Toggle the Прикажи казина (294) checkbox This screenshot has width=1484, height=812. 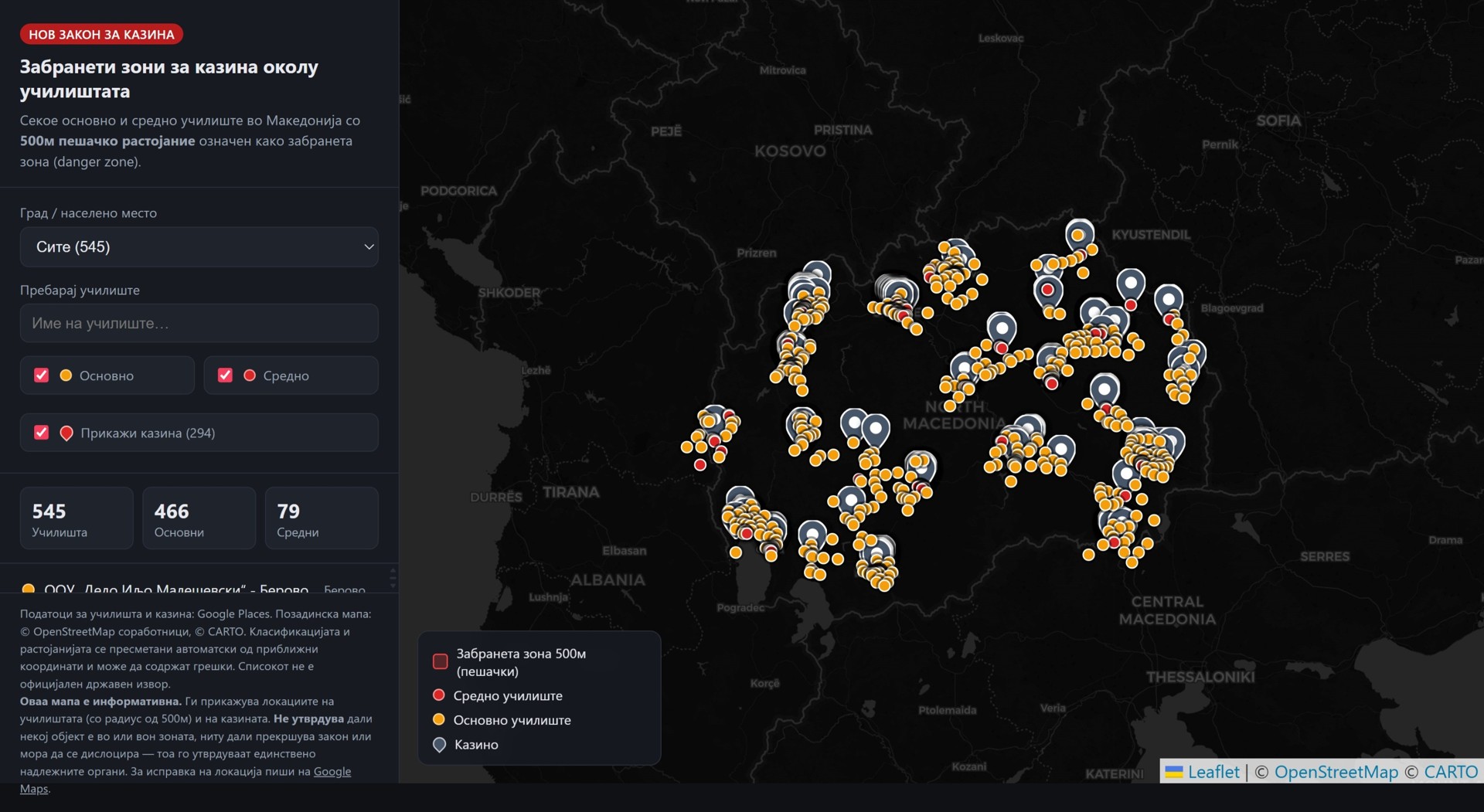[x=42, y=432]
